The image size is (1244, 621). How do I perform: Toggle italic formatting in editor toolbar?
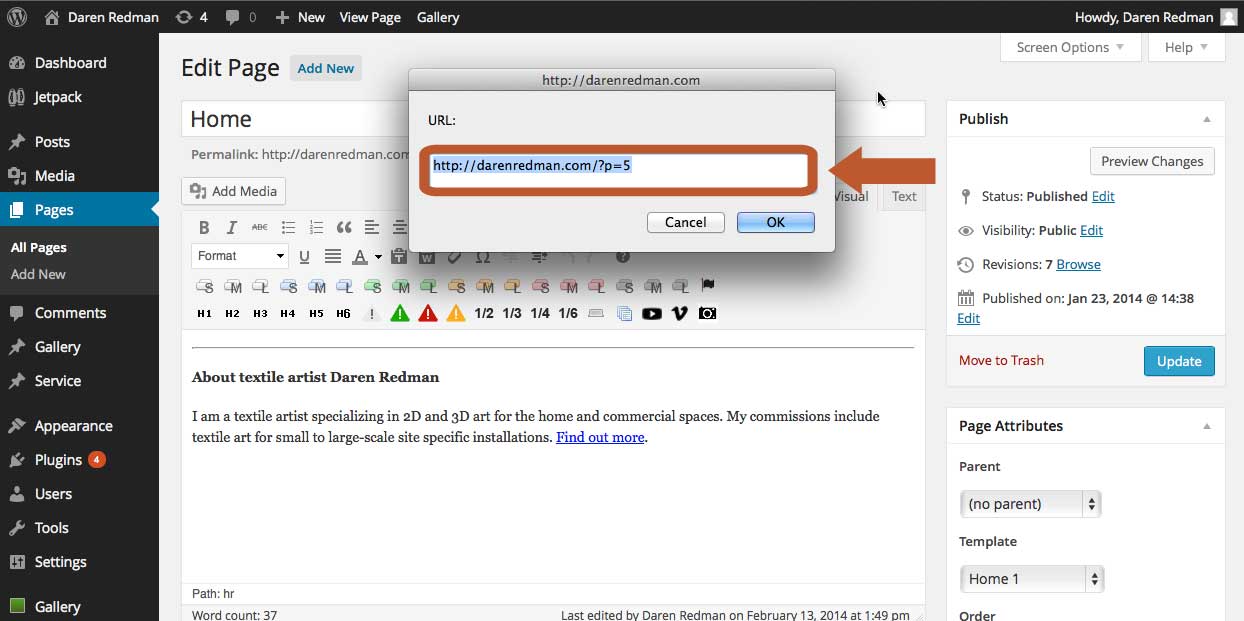tap(232, 227)
